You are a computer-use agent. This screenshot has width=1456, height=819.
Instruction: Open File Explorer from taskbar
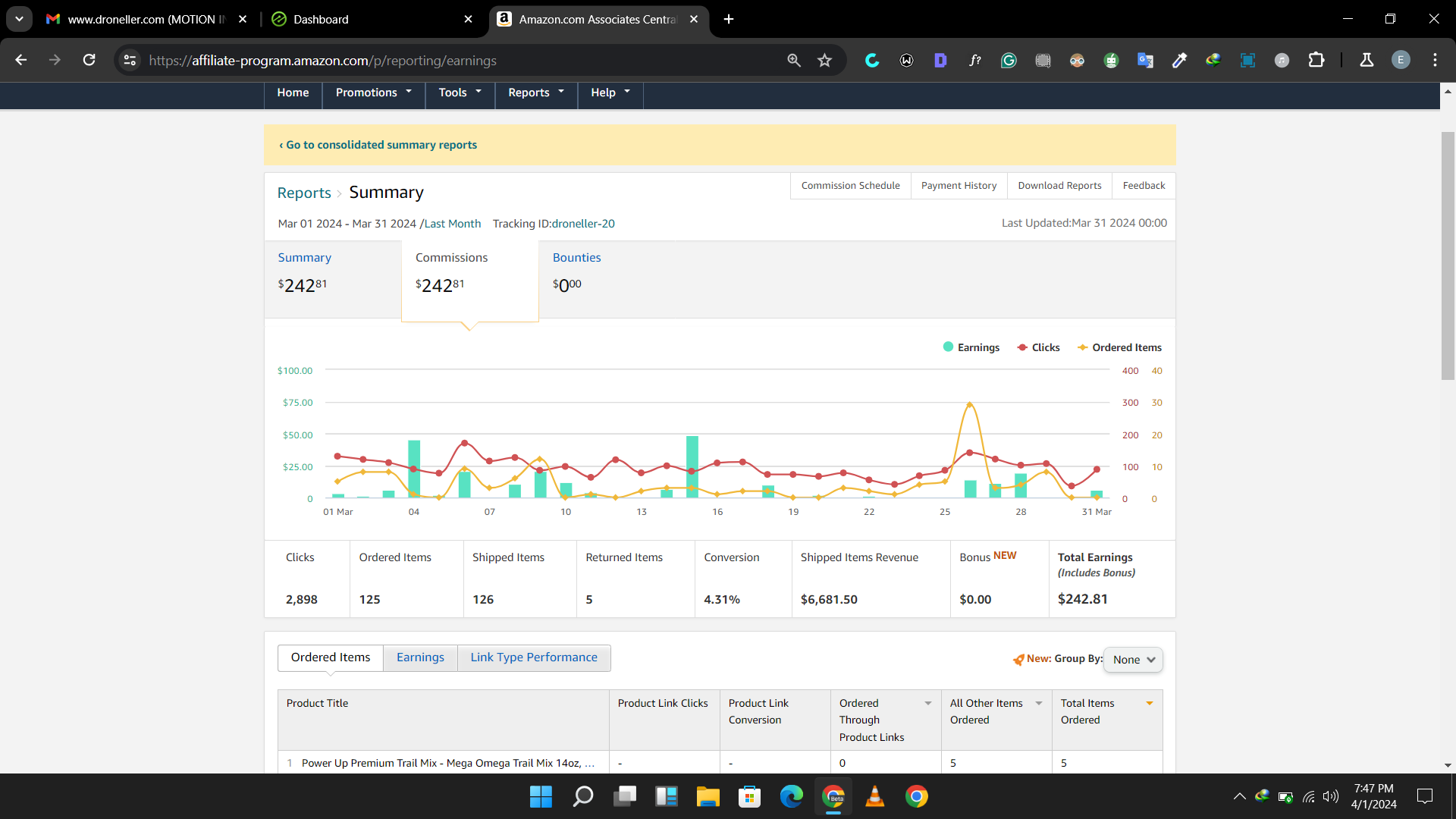(x=708, y=796)
